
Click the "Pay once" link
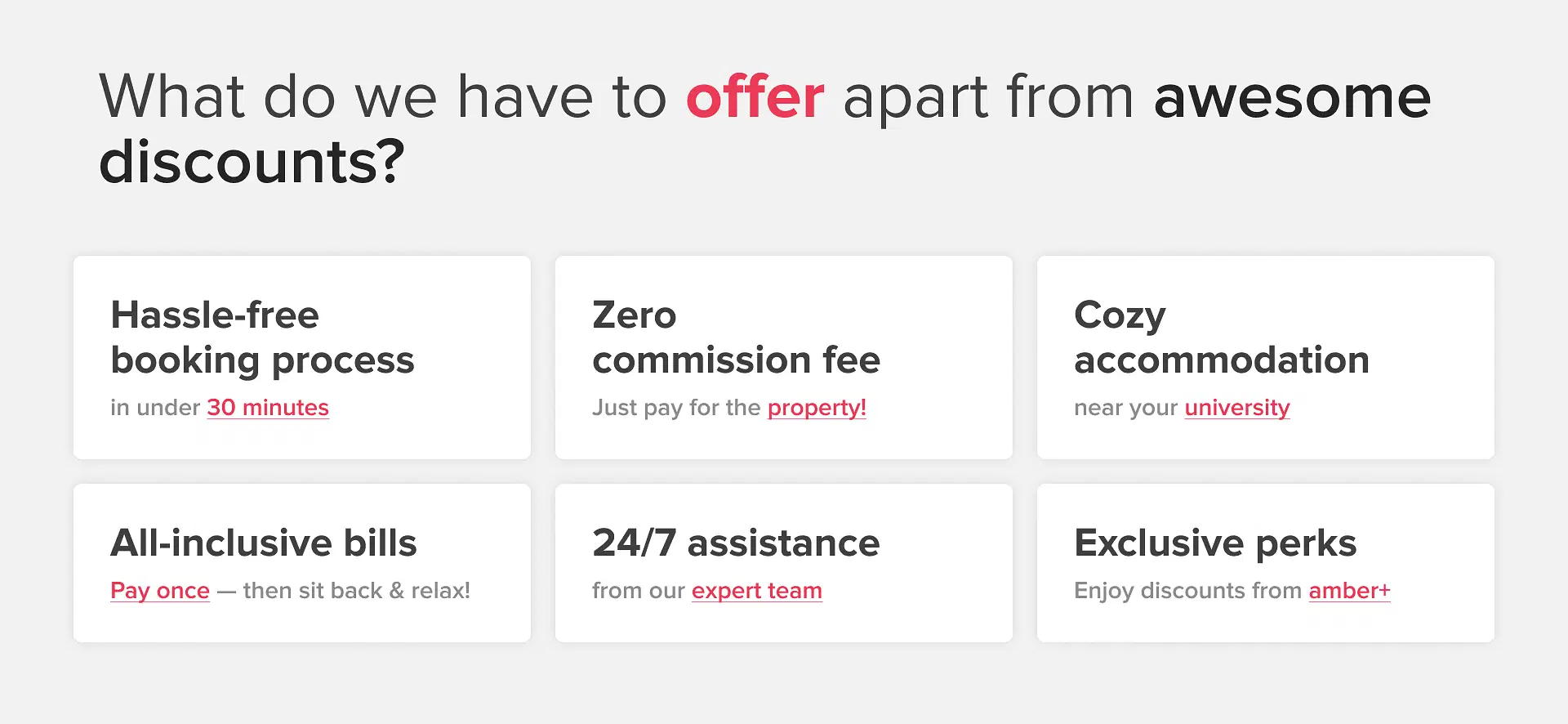tap(160, 591)
